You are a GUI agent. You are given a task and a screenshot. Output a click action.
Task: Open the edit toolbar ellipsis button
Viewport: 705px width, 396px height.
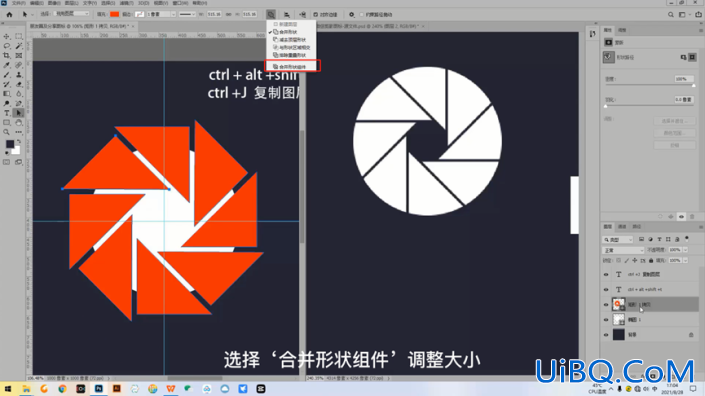point(18,132)
